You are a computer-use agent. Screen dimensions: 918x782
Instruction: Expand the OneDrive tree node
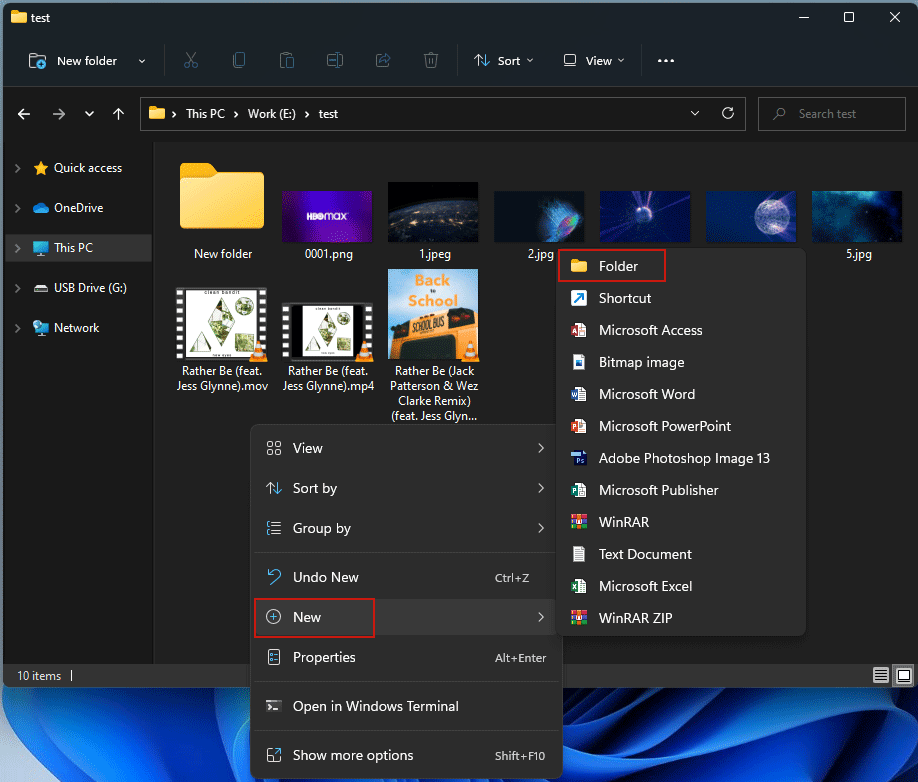18,208
